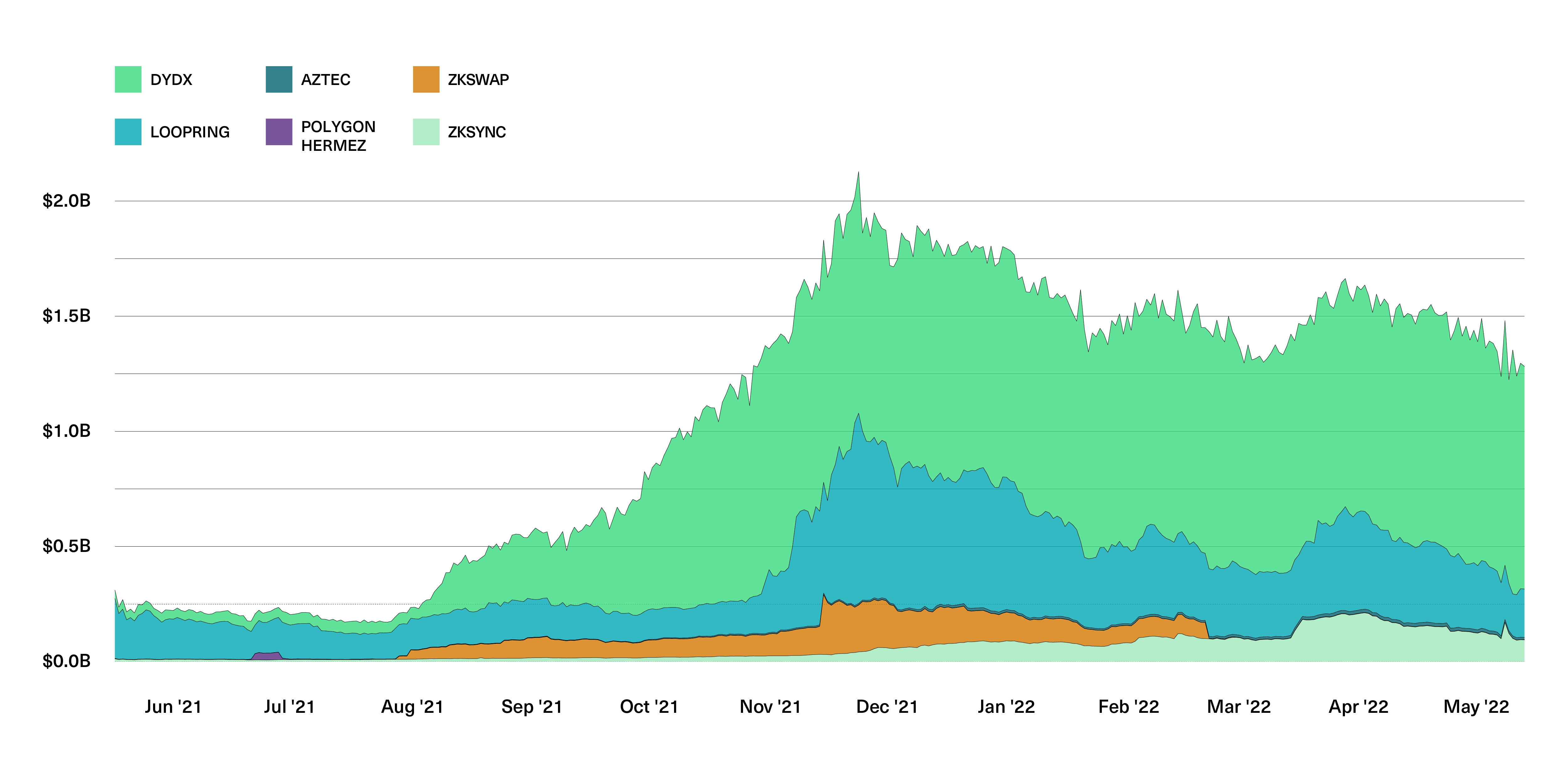Click the ZKSWAP orange legend swatch
1567x784 pixels.
[426, 80]
